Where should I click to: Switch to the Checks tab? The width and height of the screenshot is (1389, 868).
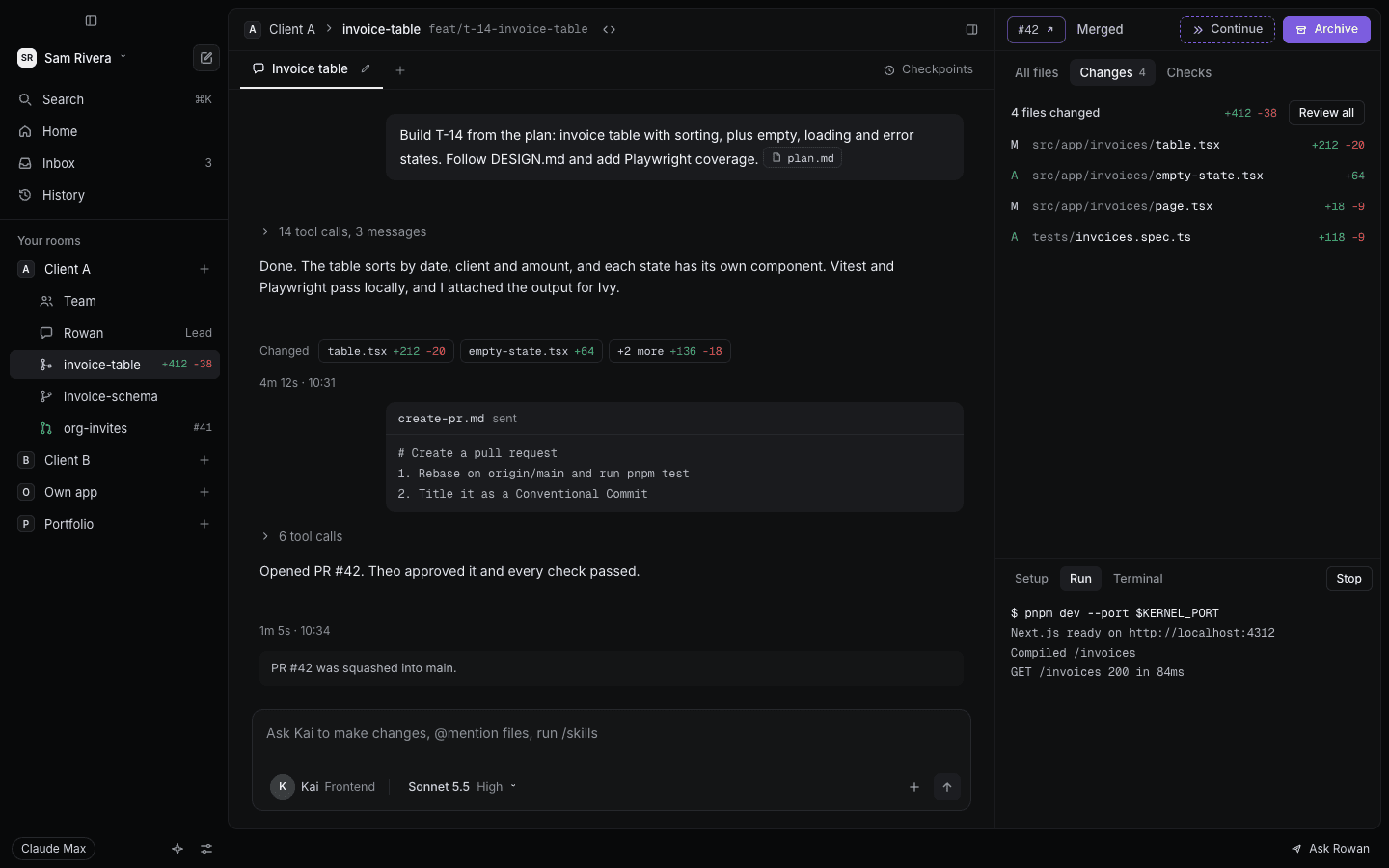[x=1188, y=72]
